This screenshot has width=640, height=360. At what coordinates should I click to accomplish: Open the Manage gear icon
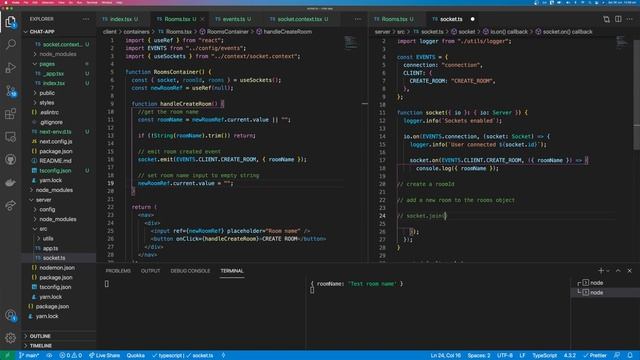point(11,338)
